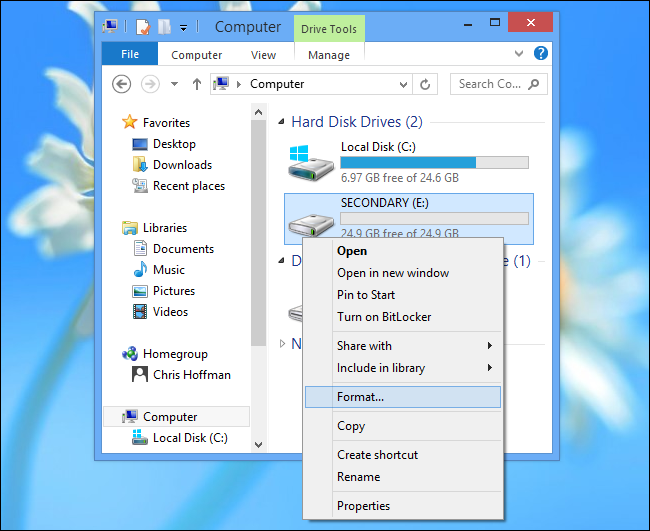This screenshot has width=650, height=531.
Task: Open the Pictures library
Action: 174,291
